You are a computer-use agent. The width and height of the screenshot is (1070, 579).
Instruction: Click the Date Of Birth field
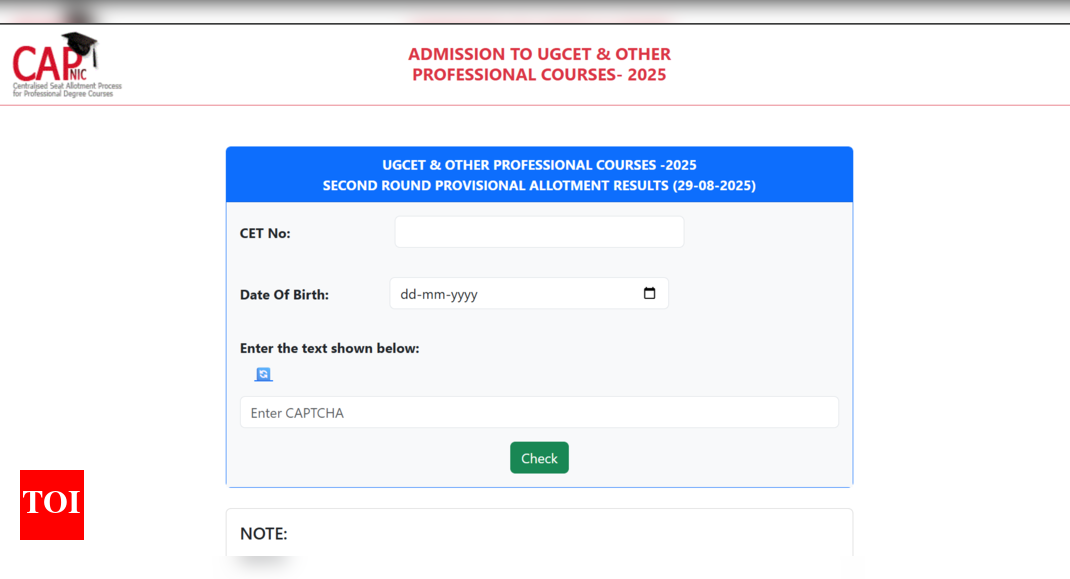pos(529,294)
